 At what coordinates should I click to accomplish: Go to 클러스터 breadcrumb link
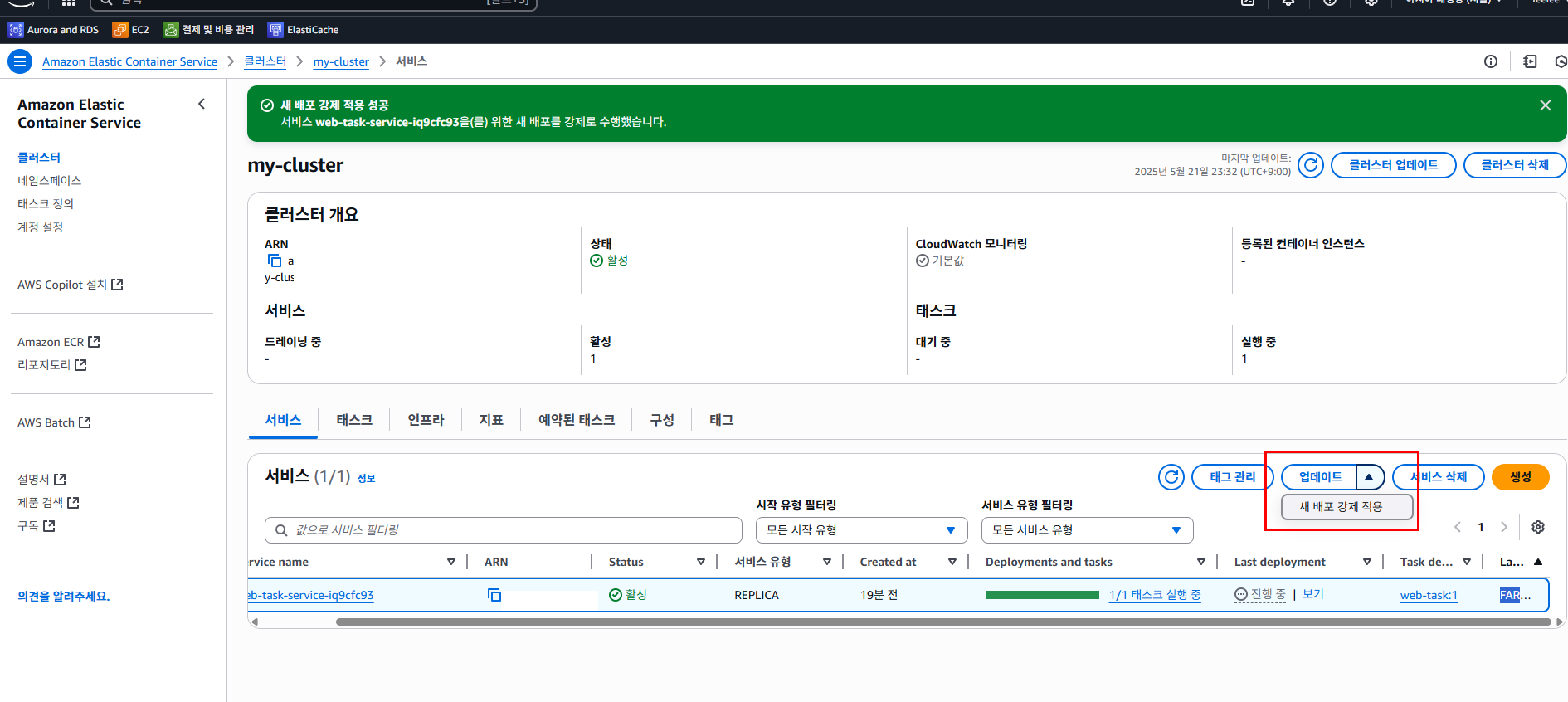pyautogui.click(x=265, y=61)
